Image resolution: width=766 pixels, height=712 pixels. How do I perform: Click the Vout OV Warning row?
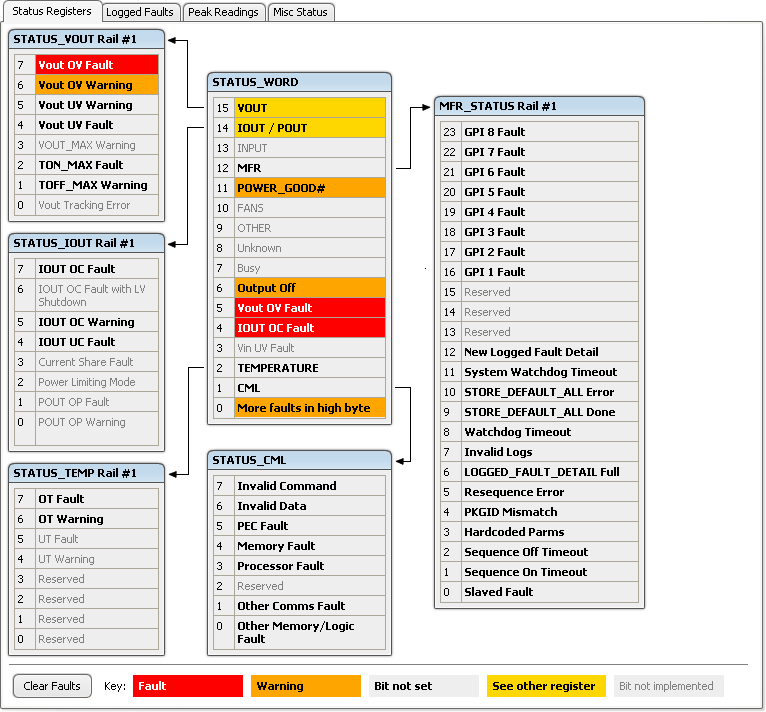(x=97, y=85)
